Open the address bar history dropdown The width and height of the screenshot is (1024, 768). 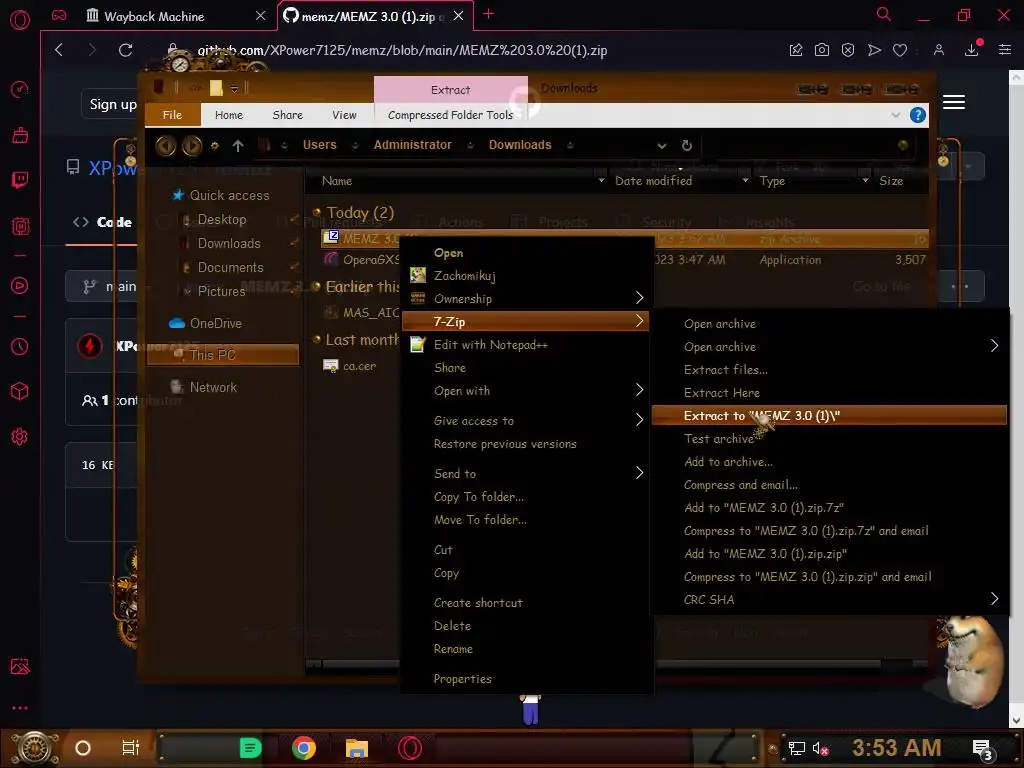662,146
